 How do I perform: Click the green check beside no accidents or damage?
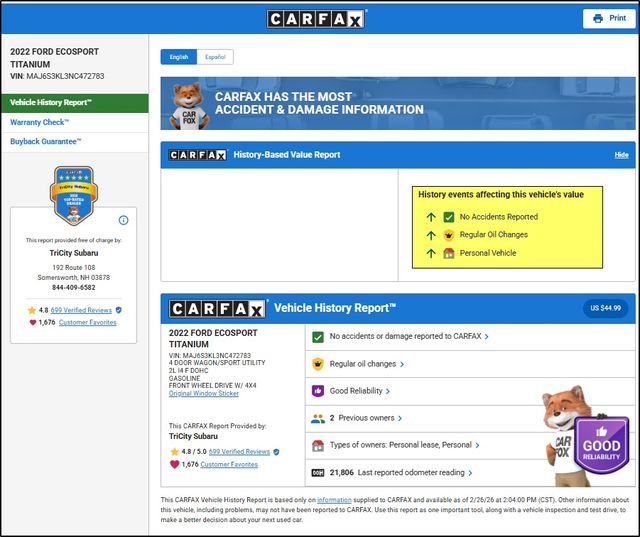pos(318,337)
